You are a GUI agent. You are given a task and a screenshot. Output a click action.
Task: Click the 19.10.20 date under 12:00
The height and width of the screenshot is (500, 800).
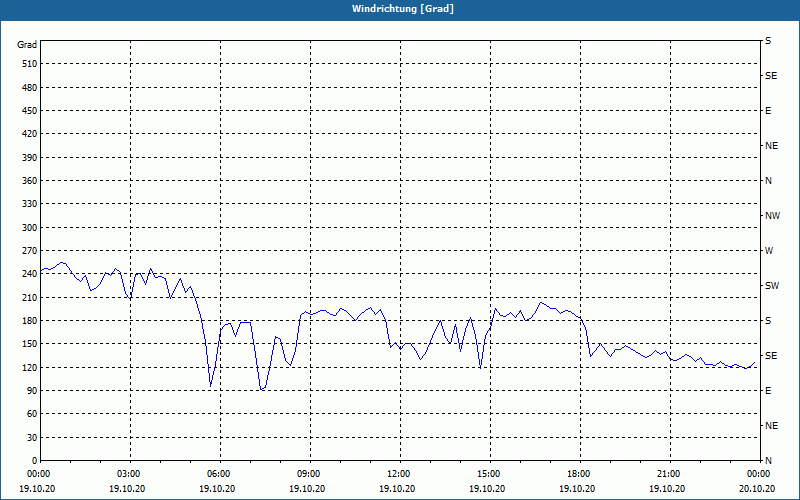[x=397, y=489]
